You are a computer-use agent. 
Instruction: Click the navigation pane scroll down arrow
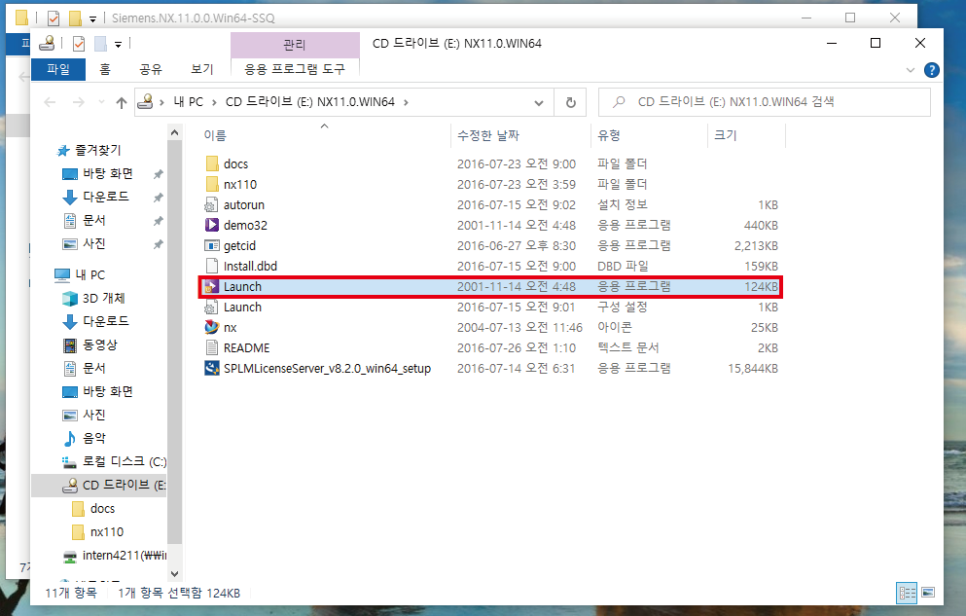point(174,573)
